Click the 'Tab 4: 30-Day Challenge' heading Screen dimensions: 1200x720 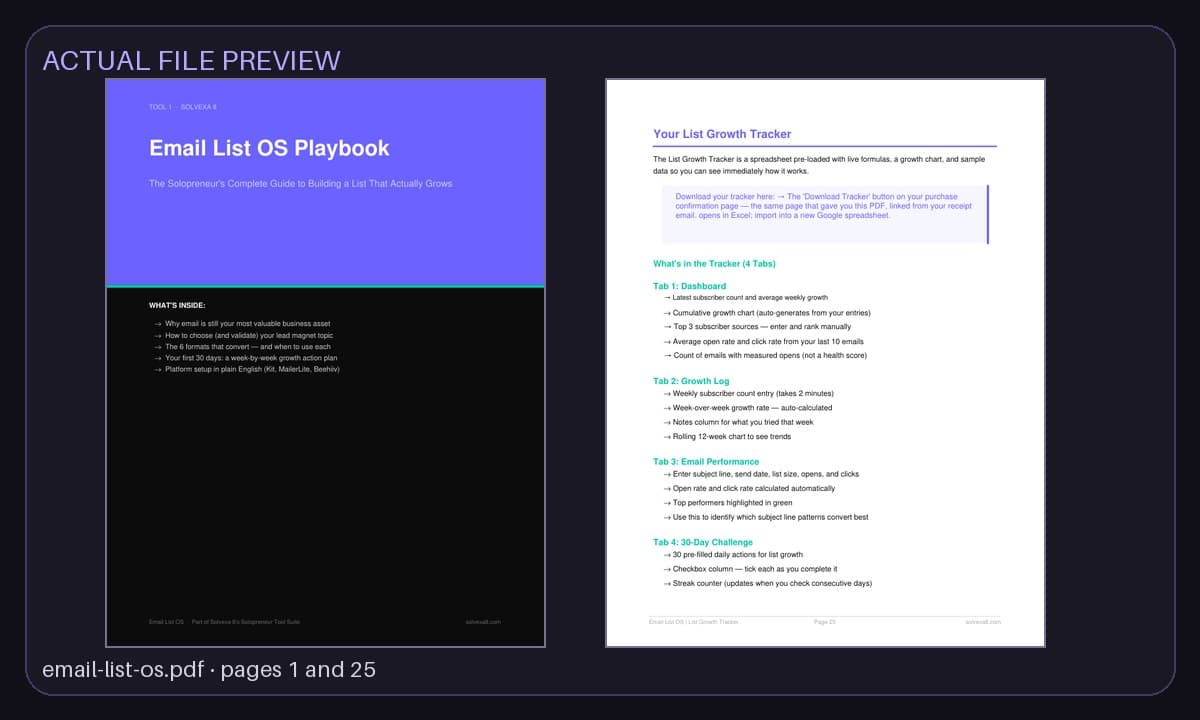[x=703, y=543]
